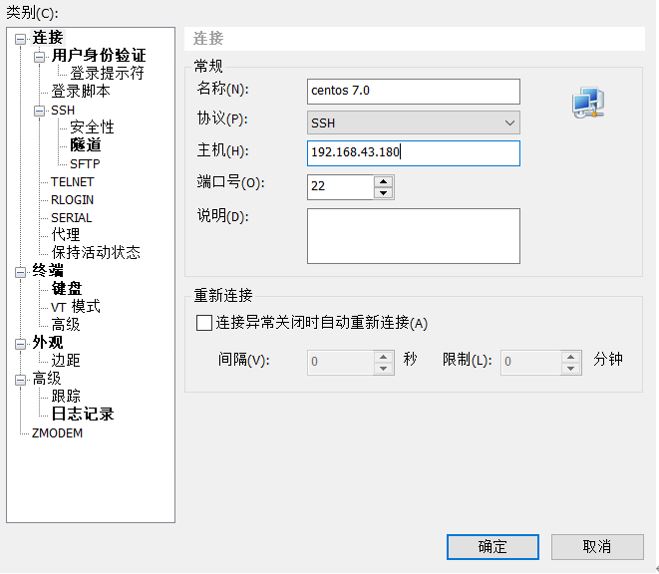659x574 pixels.
Task: Click the 取消 button
Action: [597, 547]
